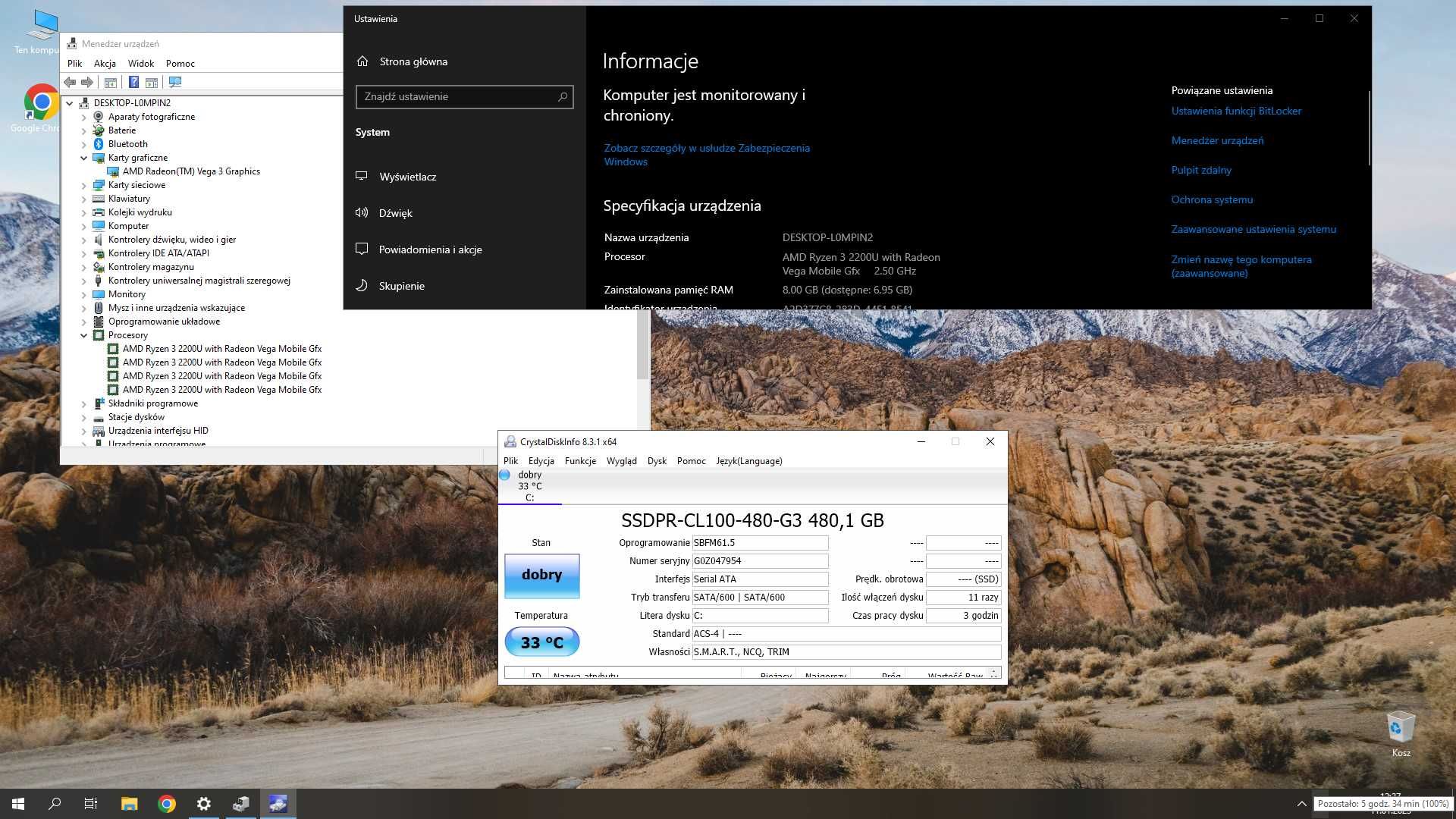This screenshot has height=819, width=1456.
Task: Click the blue status circle above drive C: in CrystalDiskInfo
Action: pyautogui.click(x=504, y=475)
